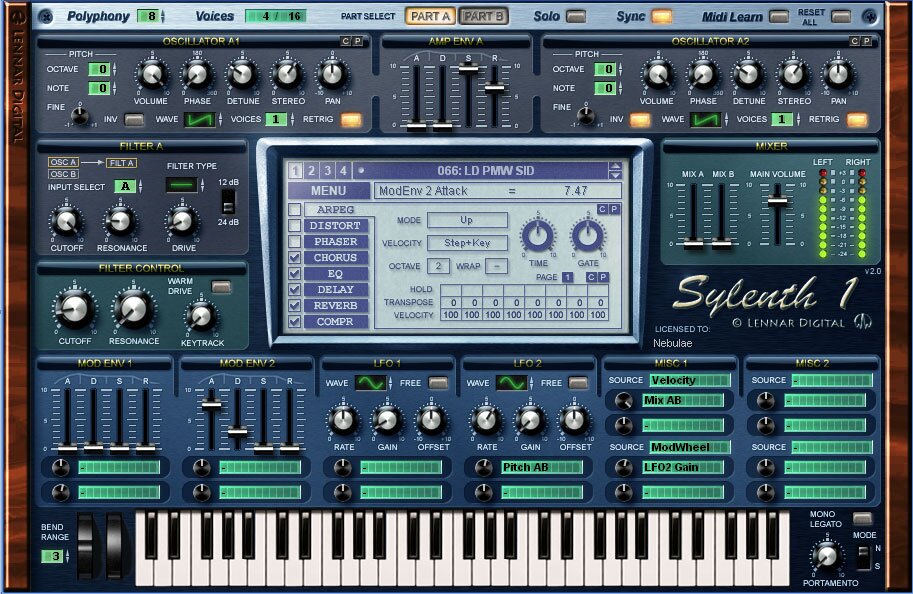Open arpeggiator Mode dropdown showing Up

coord(467,220)
